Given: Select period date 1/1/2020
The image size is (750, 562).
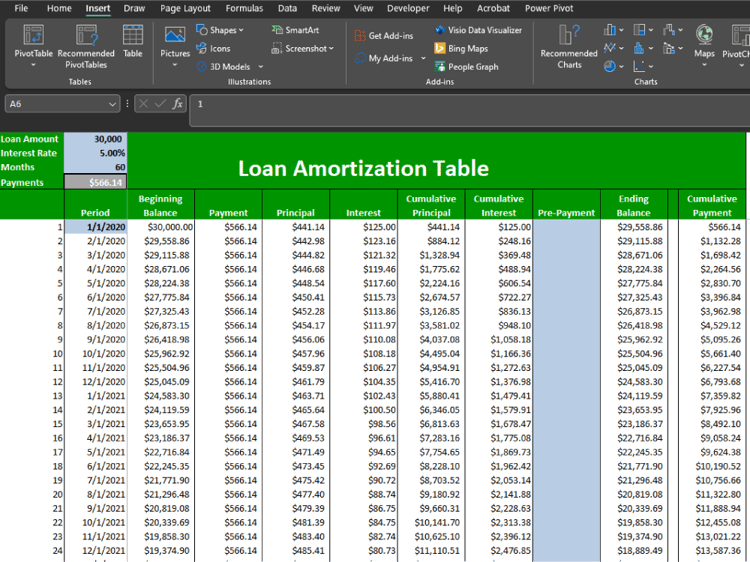Looking at the screenshot, I should [96, 227].
